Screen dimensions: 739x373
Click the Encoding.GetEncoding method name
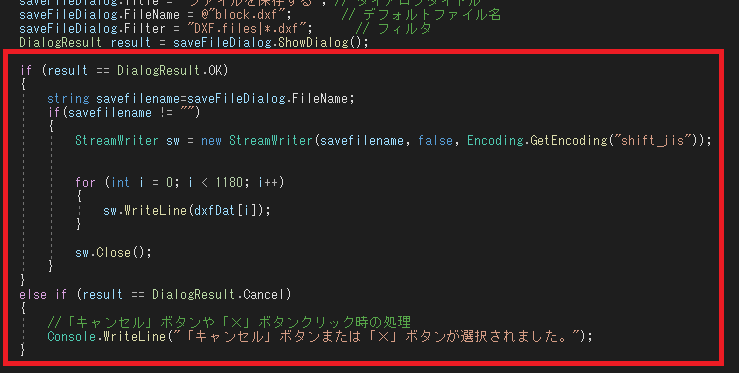click(537, 141)
